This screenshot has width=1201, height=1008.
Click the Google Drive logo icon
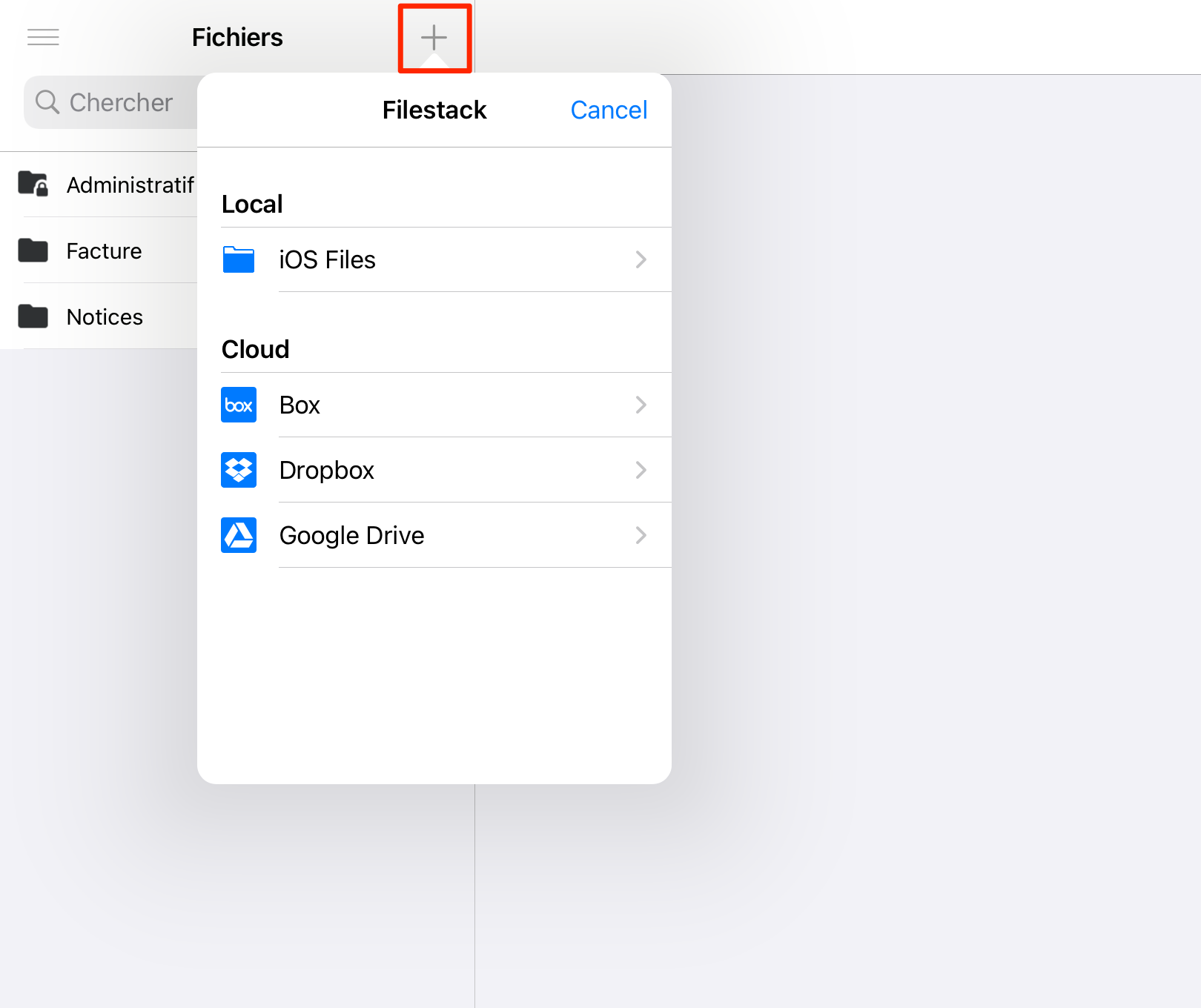click(x=239, y=535)
